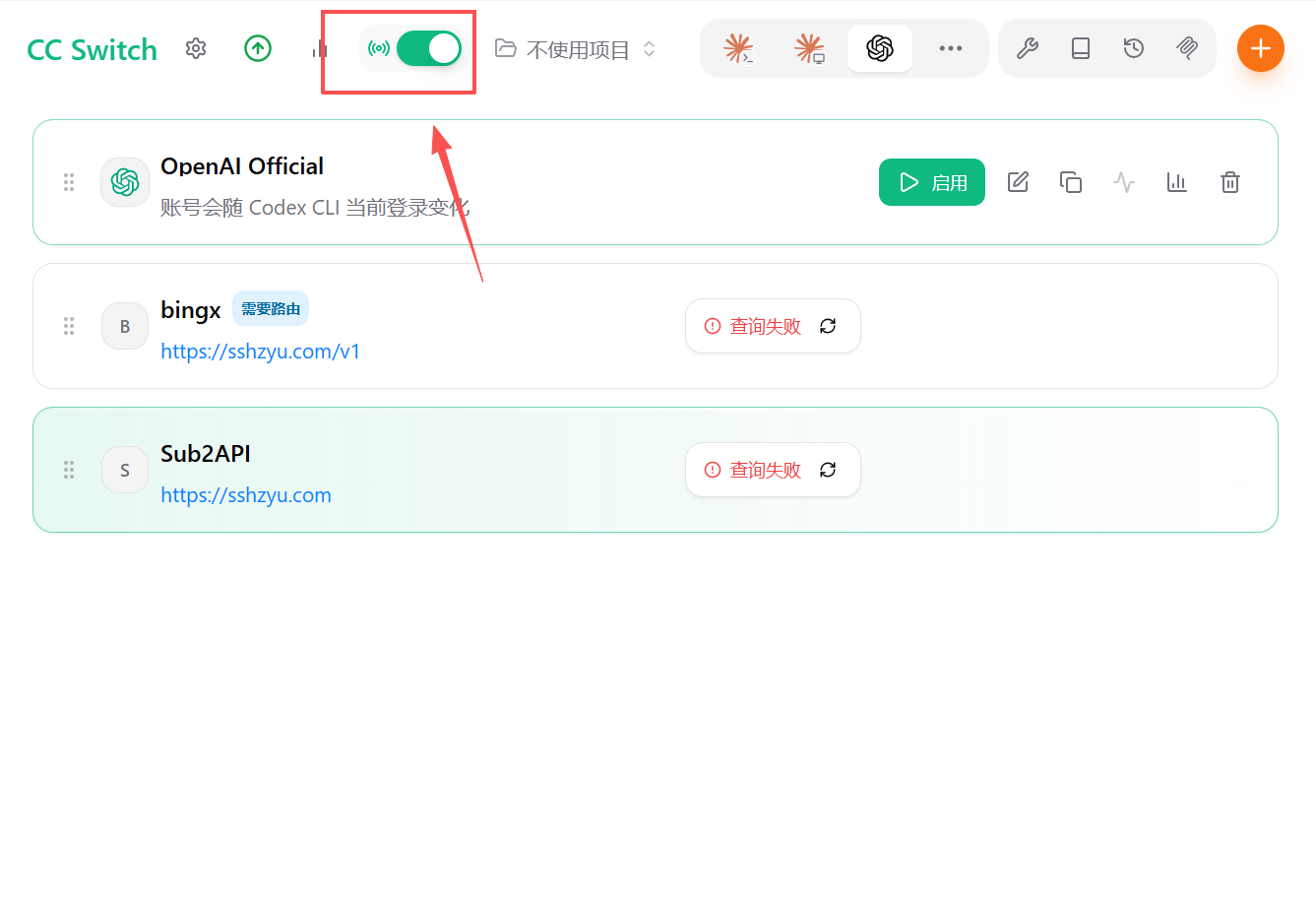
Task: Switch to the Claude Desktop tab
Action: tap(809, 48)
